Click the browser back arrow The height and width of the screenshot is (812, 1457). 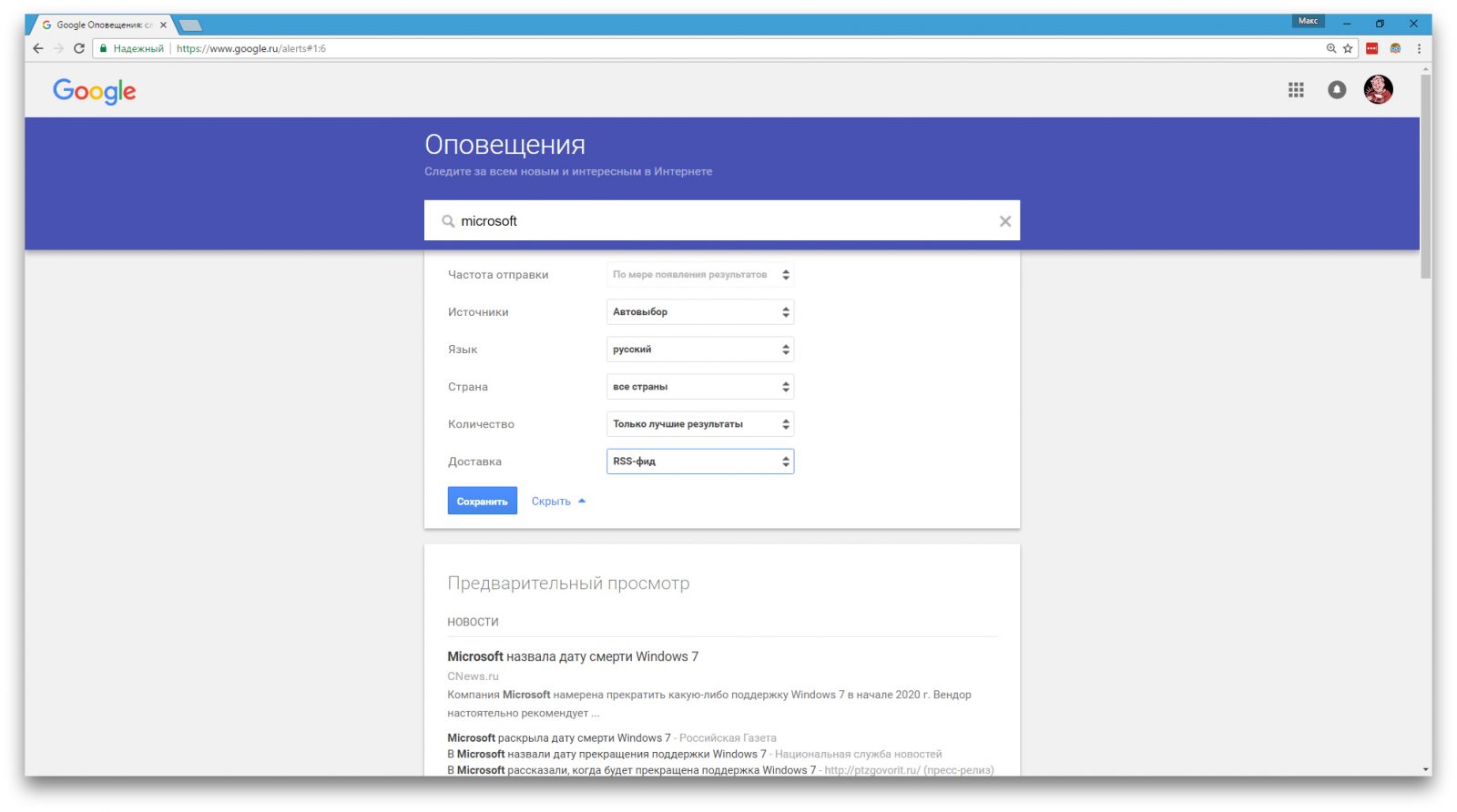[37, 49]
